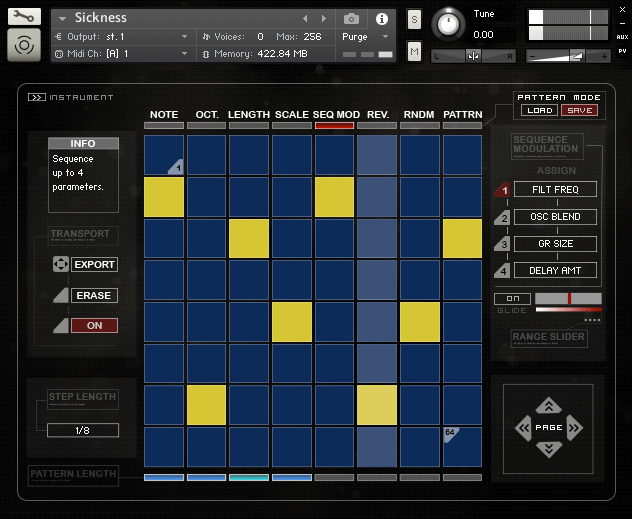Click the page down double-chevron arrow

pos(547,449)
